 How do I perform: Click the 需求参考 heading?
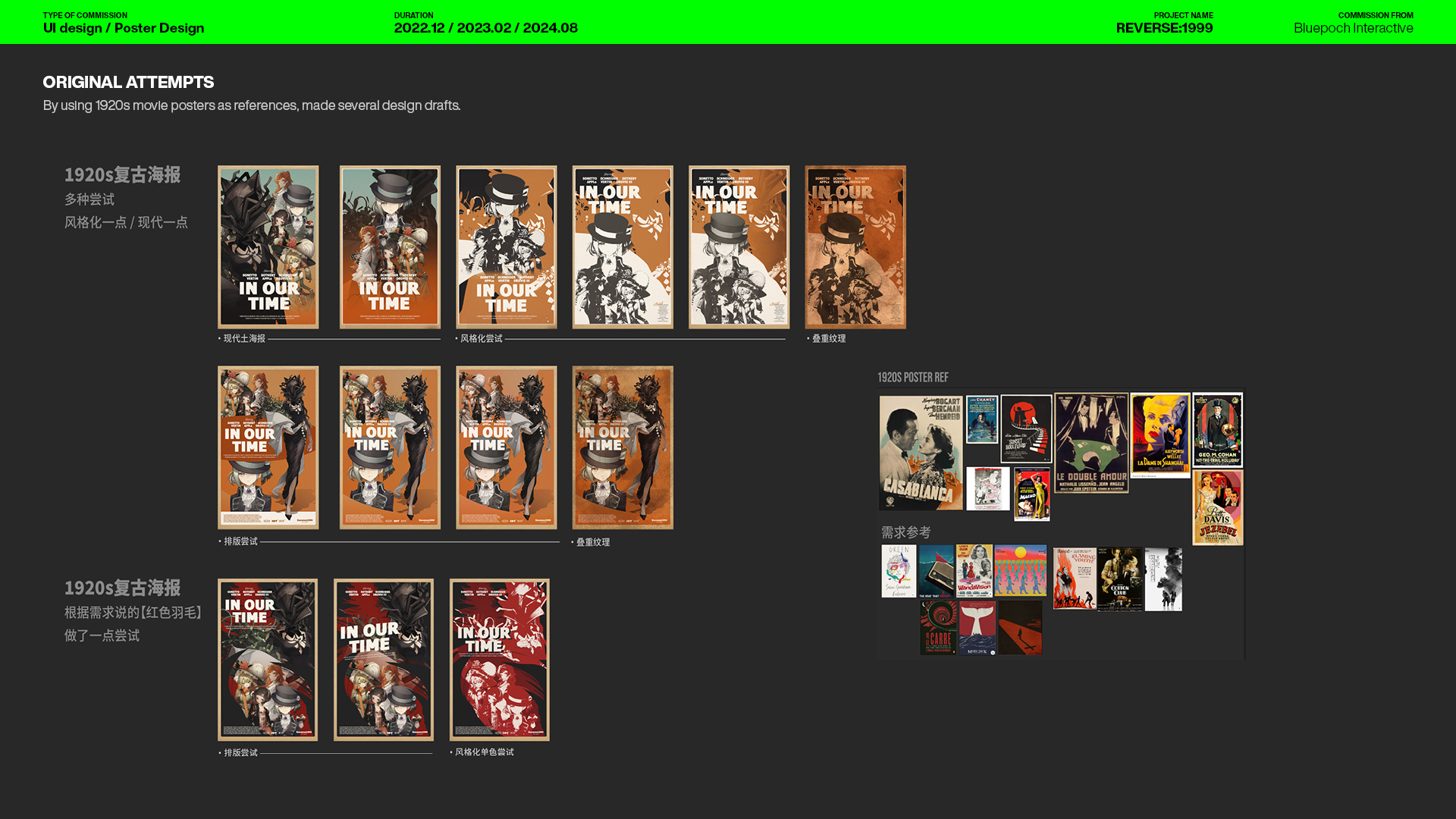pos(905,532)
